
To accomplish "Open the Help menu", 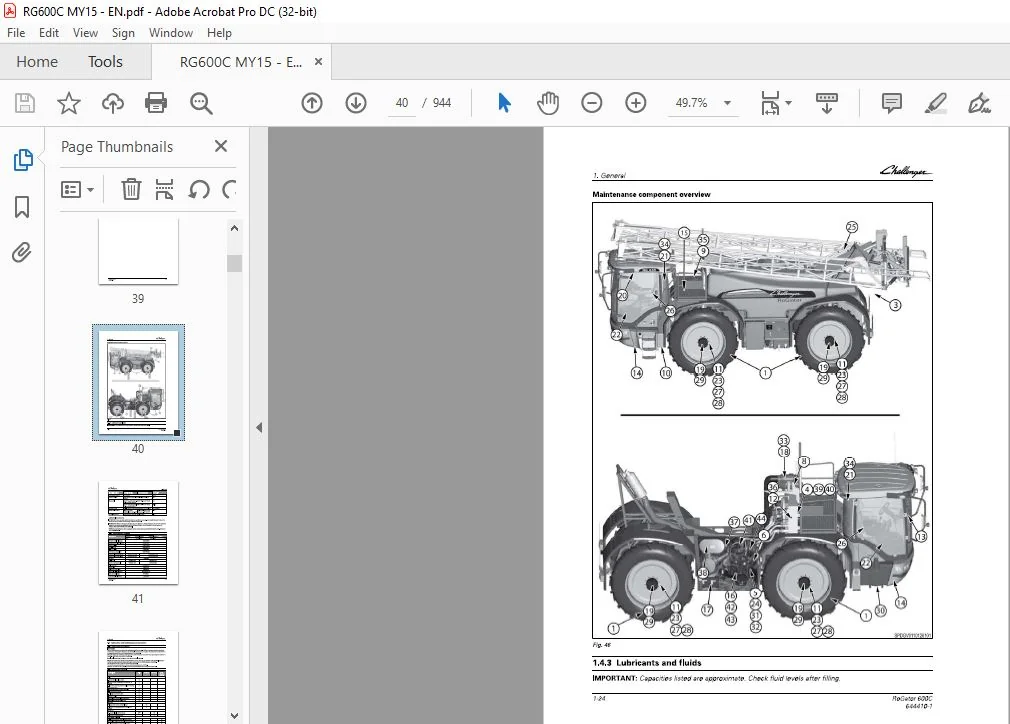I will [219, 33].
